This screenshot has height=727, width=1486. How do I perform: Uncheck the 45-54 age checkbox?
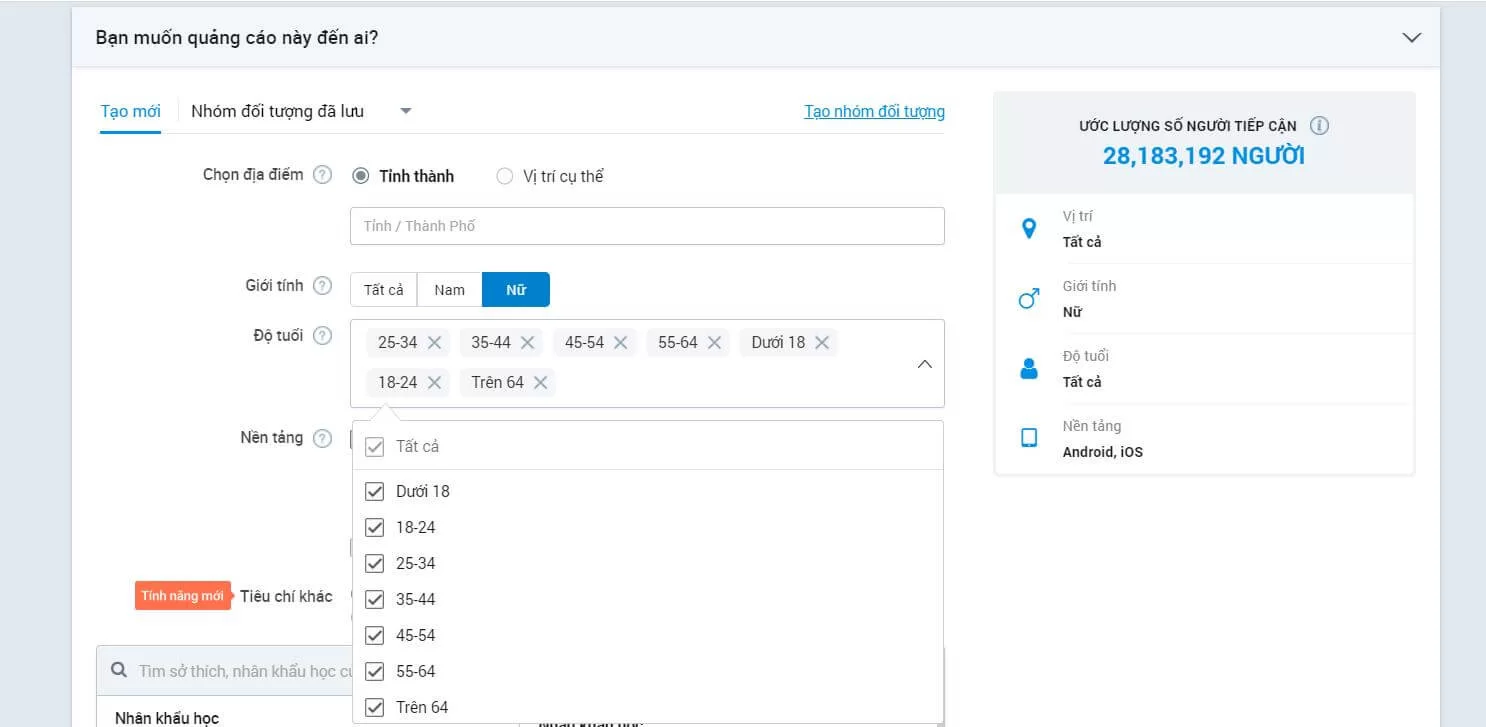pos(375,636)
